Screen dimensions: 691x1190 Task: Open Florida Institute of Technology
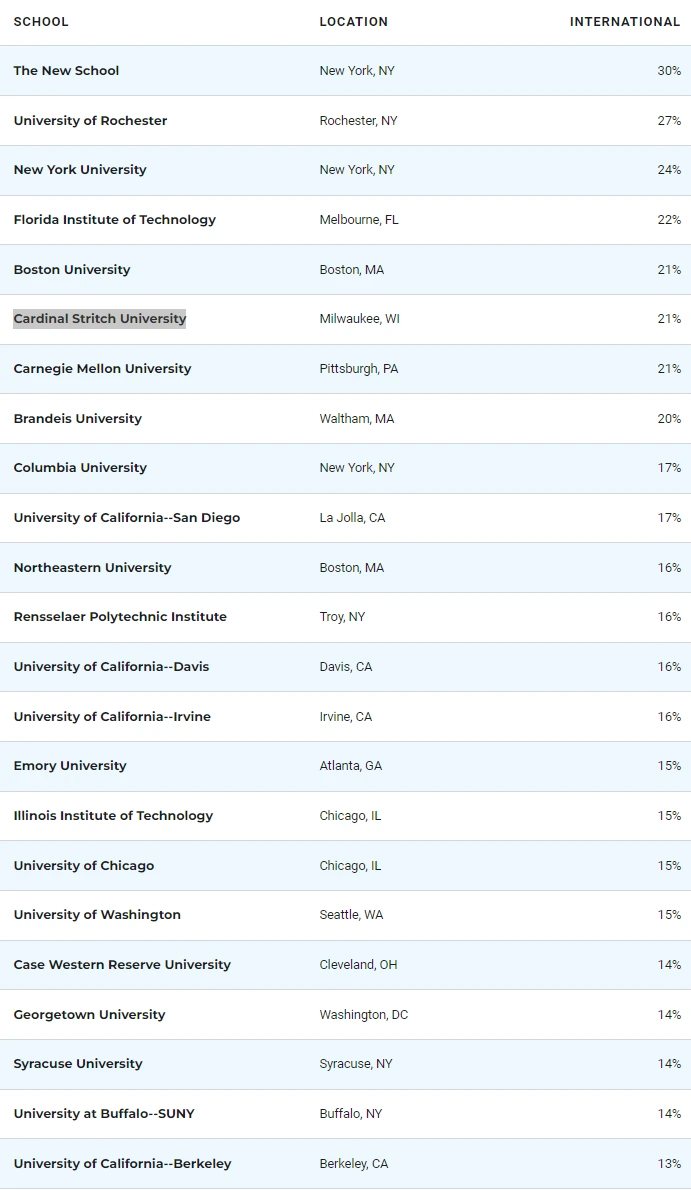(x=114, y=220)
